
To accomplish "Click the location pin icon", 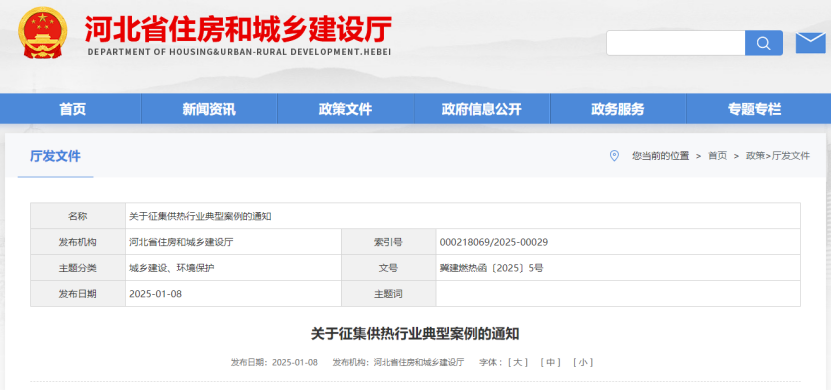I will (614, 156).
